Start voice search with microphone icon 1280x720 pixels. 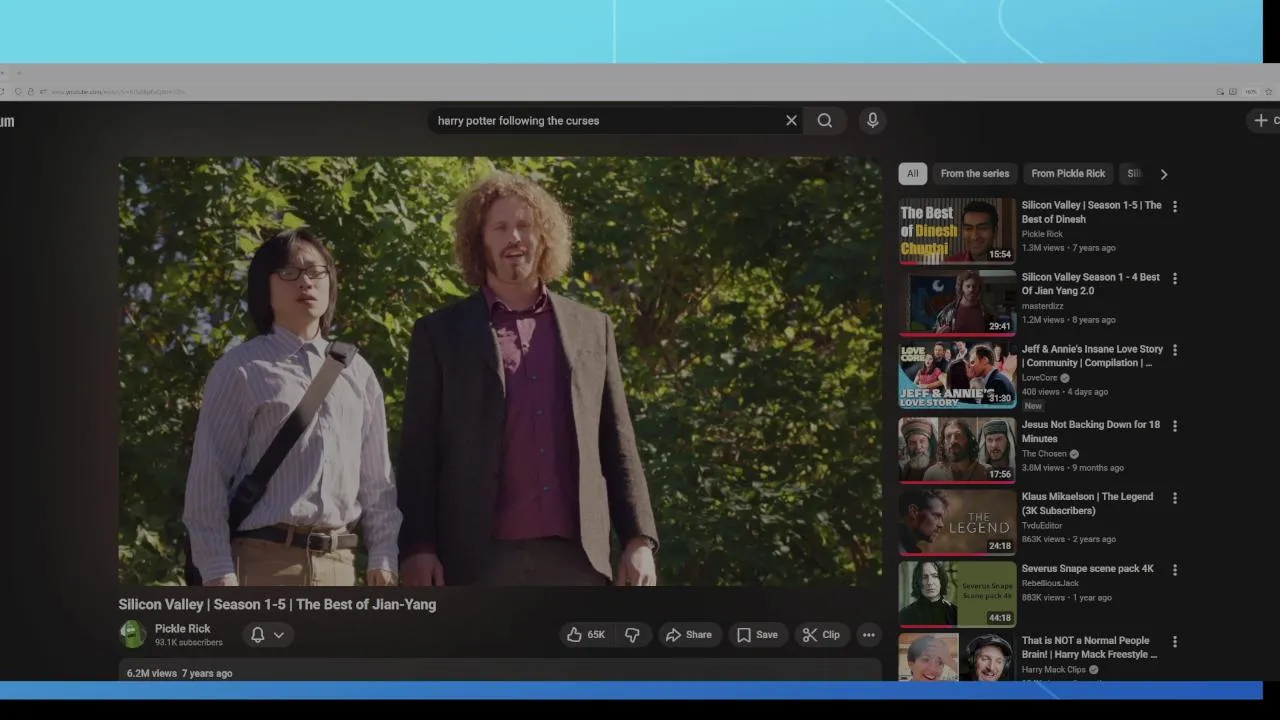click(872, 120)
